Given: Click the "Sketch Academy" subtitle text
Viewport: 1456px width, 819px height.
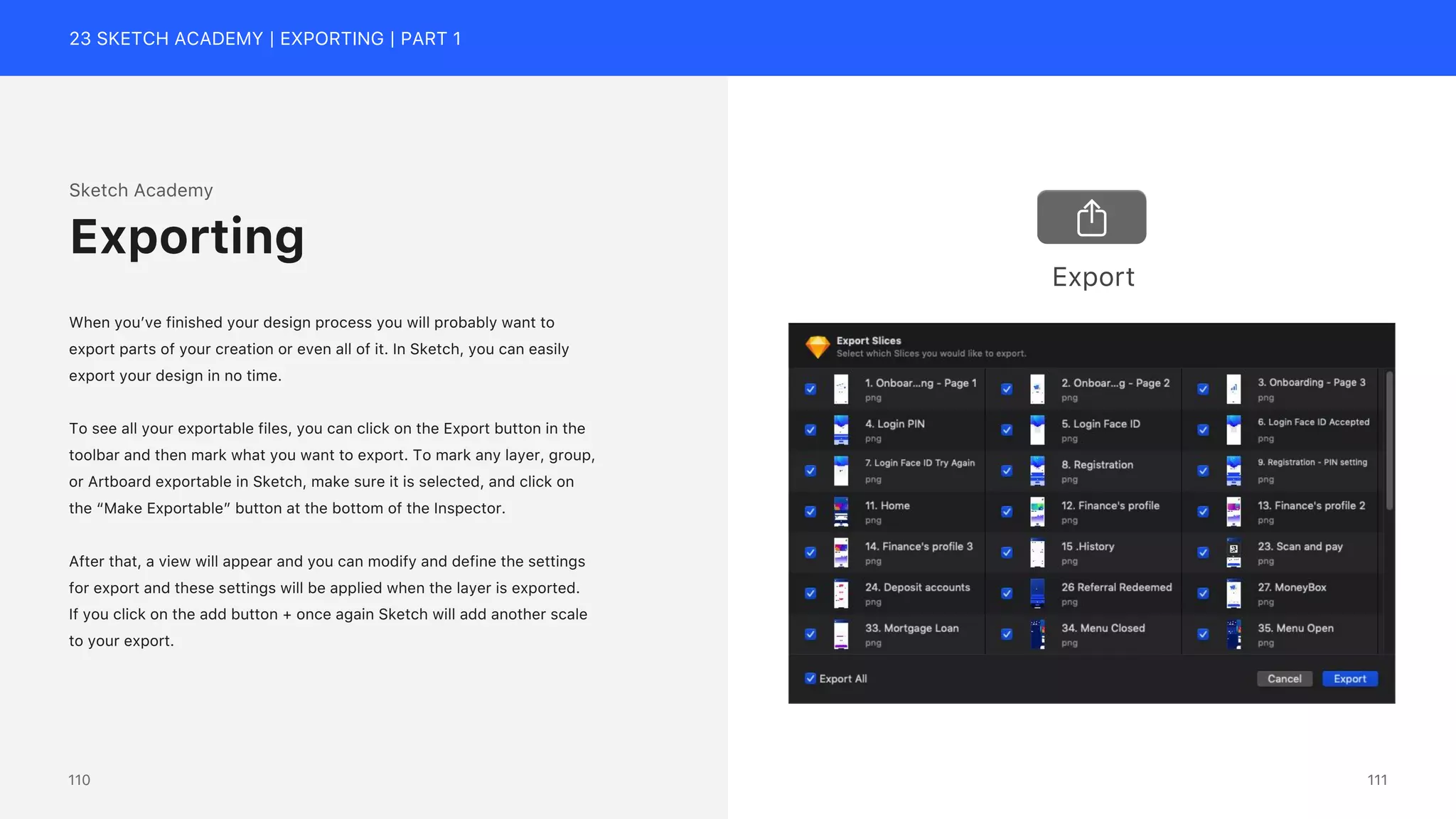Looking at the screenshot, I should pyautogui.click(x=141, y=191).
